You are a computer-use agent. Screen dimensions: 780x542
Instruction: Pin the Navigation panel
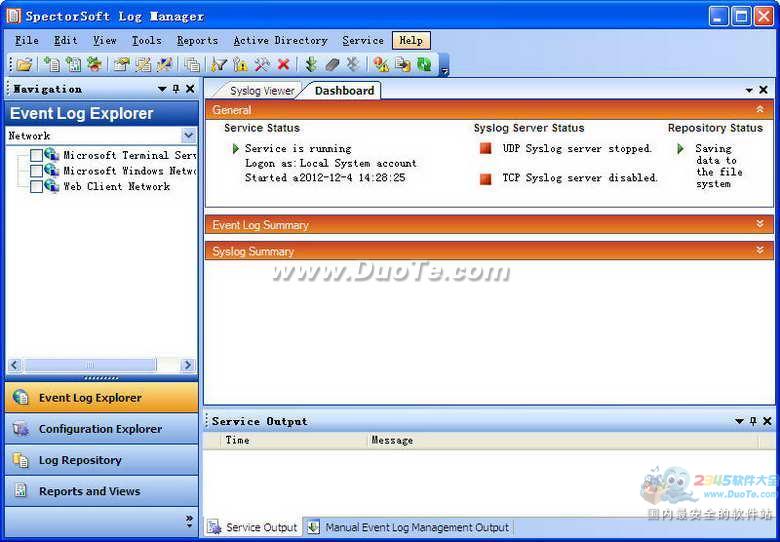(x=176, y=89)
